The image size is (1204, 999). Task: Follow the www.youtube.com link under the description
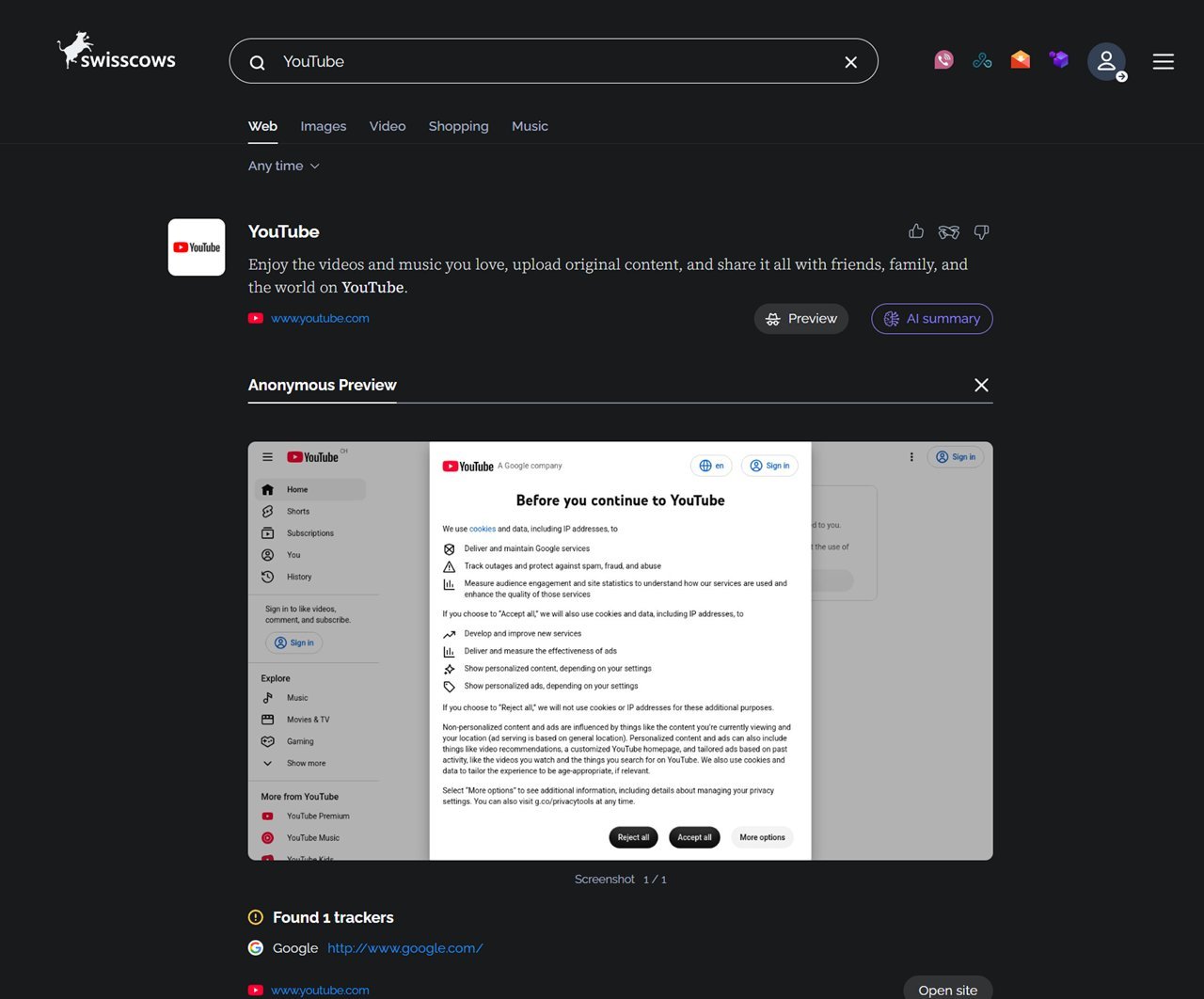pyautogui.click(x=320, y=319)
